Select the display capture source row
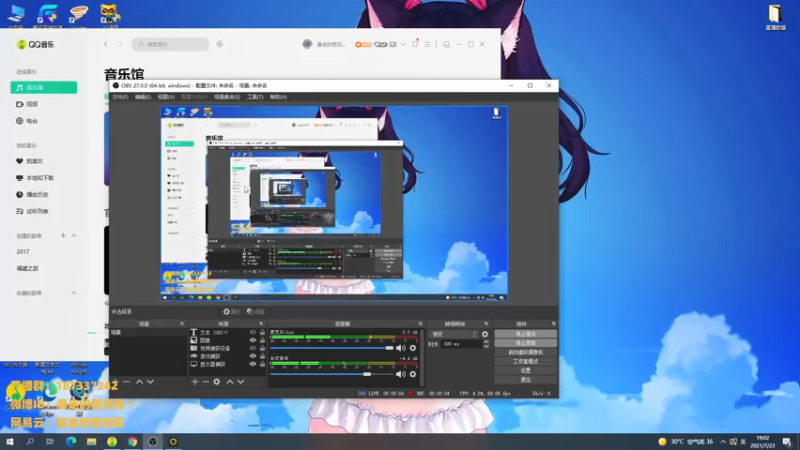 (x=227, y=364)
